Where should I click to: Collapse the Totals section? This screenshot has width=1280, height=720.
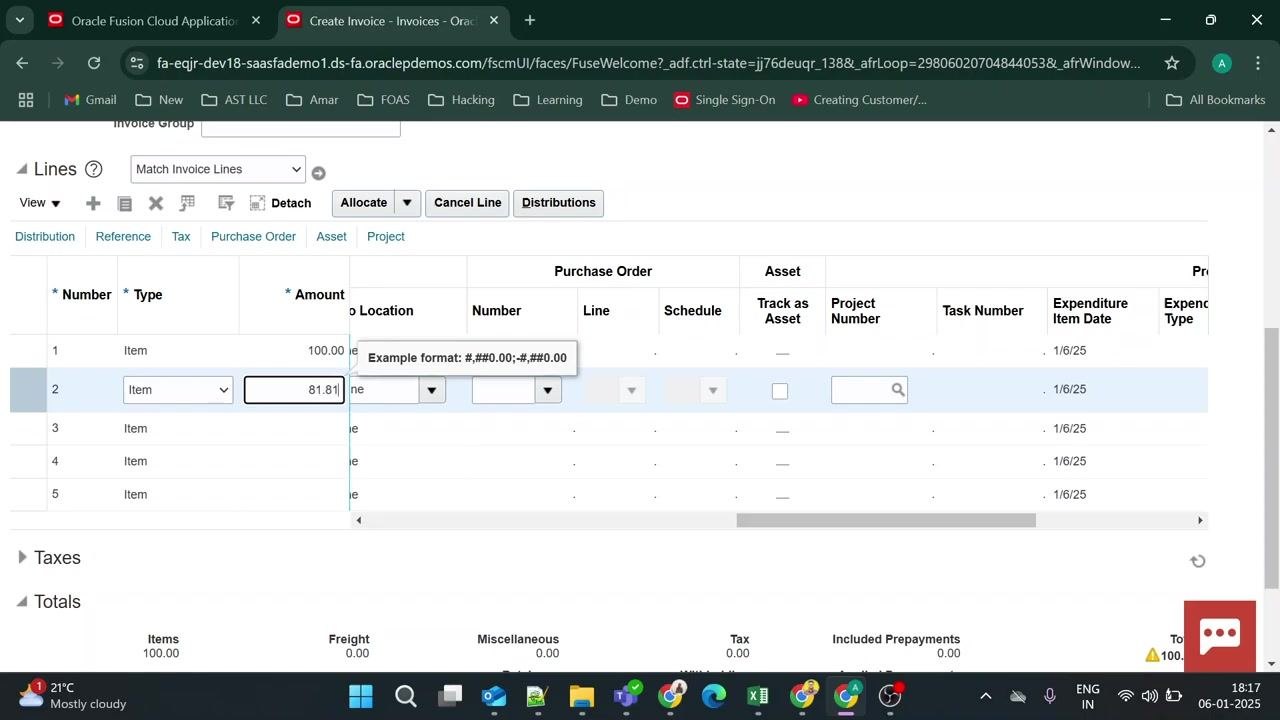coord(21,601)
